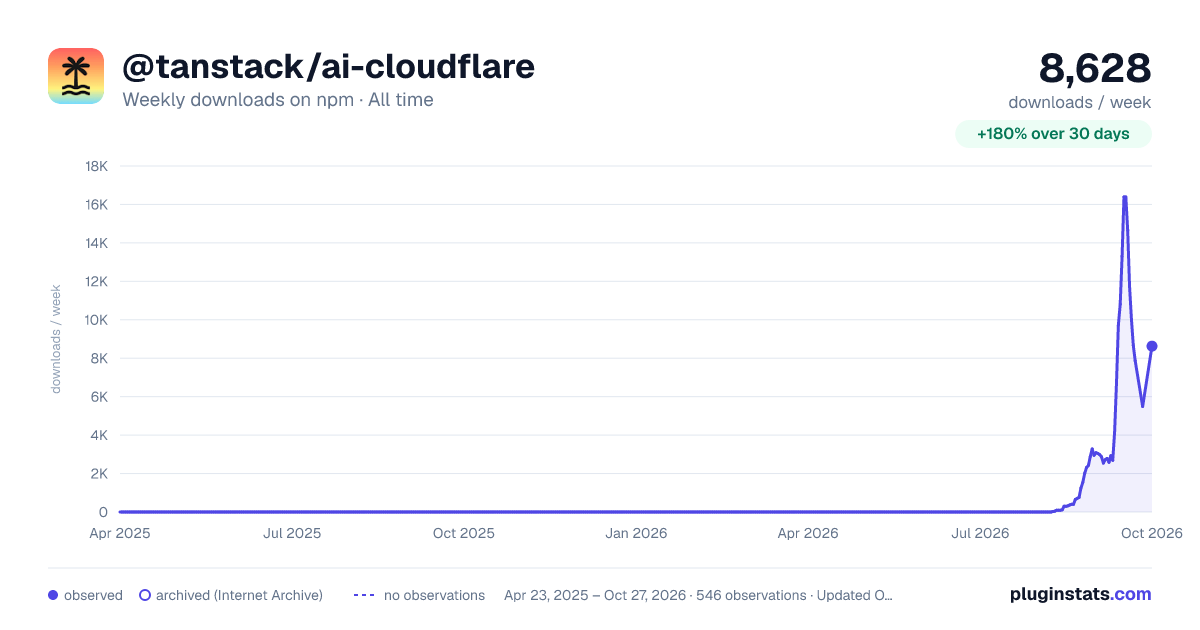Click the 'observed' legend label
The height and width of the screenshot is (630, 1200).
93,595
